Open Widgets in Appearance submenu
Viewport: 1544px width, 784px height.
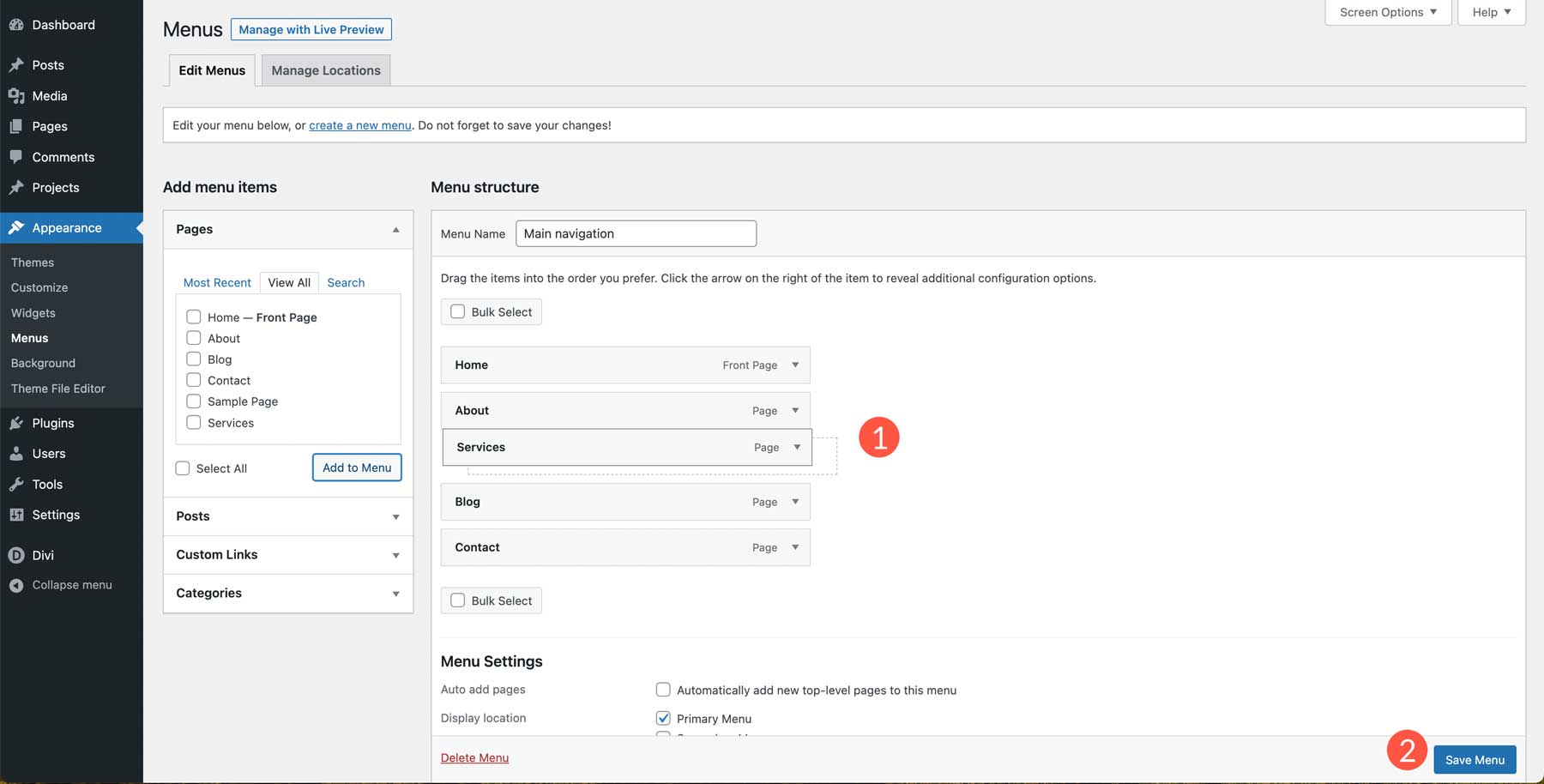[x=33, y=313]
